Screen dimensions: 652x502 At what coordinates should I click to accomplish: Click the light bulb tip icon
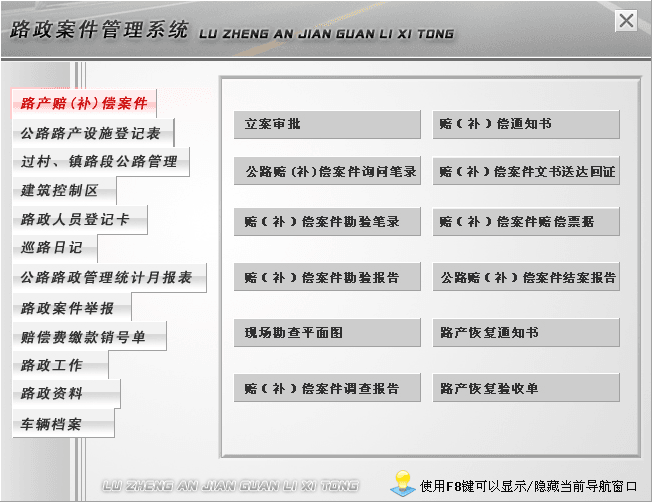click(402, 483)
